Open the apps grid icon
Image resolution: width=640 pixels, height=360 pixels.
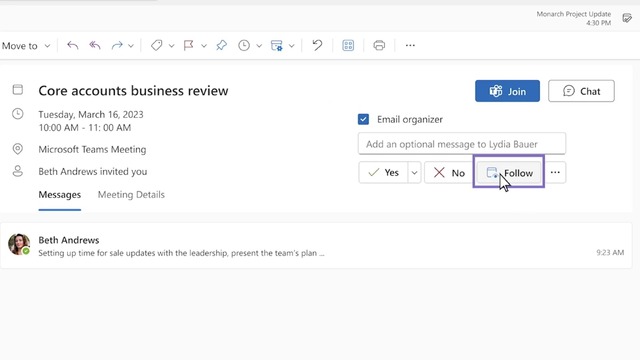[x=348, y=45]
